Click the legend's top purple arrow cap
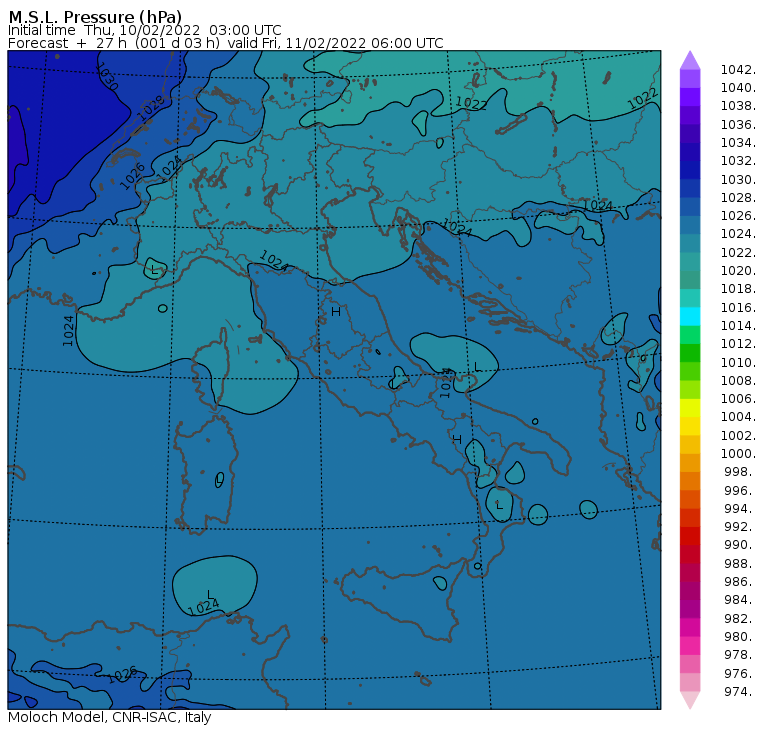Screen dimensions: 760x731 tap(690, 60)
